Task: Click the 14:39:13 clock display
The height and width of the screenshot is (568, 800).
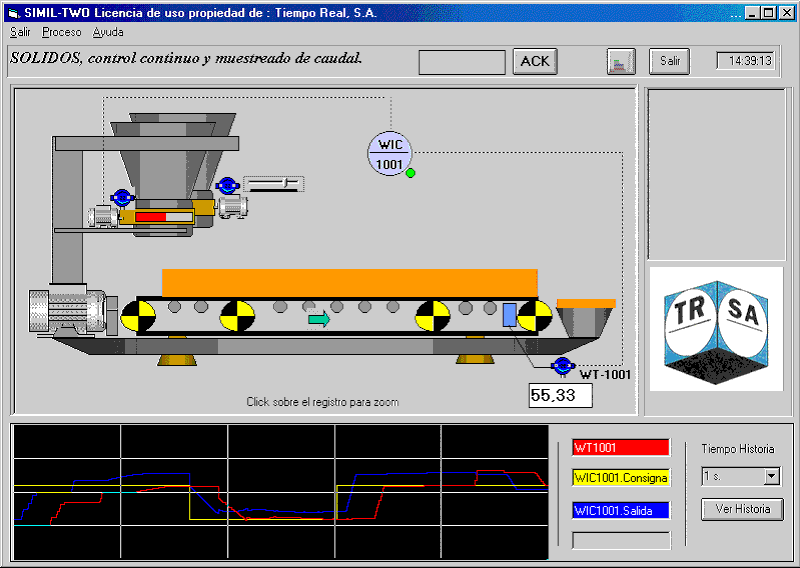Action: [746, 61]
